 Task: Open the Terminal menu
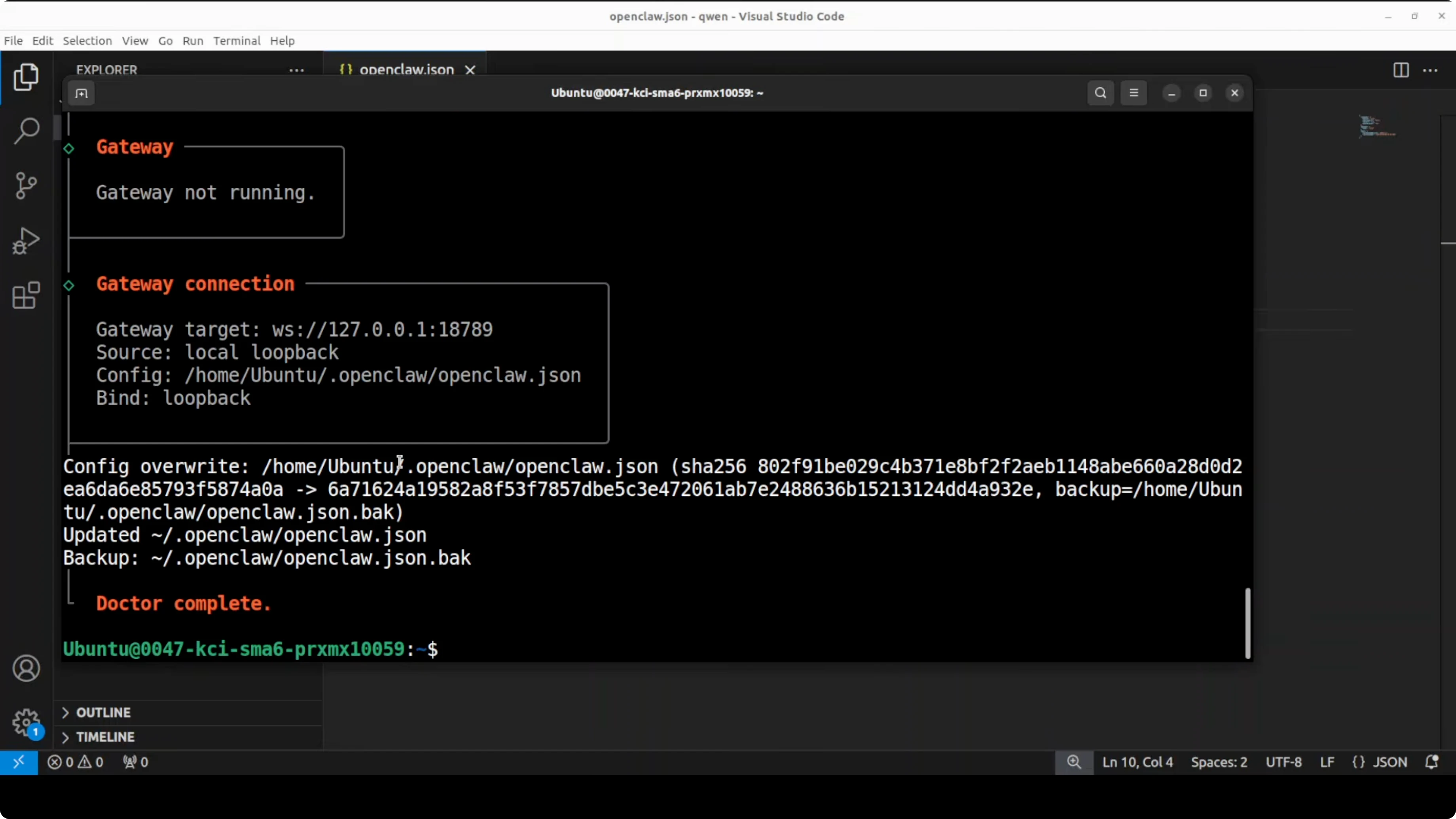pyautogui.click(x=236, y=41)
